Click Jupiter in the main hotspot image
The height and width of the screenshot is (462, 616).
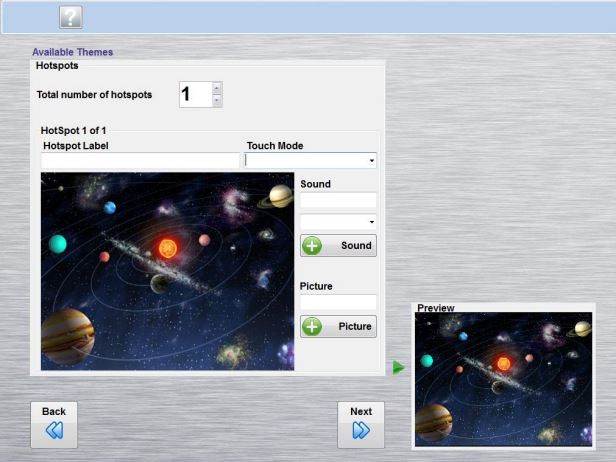pyautogui.click(x=67, y=333)
